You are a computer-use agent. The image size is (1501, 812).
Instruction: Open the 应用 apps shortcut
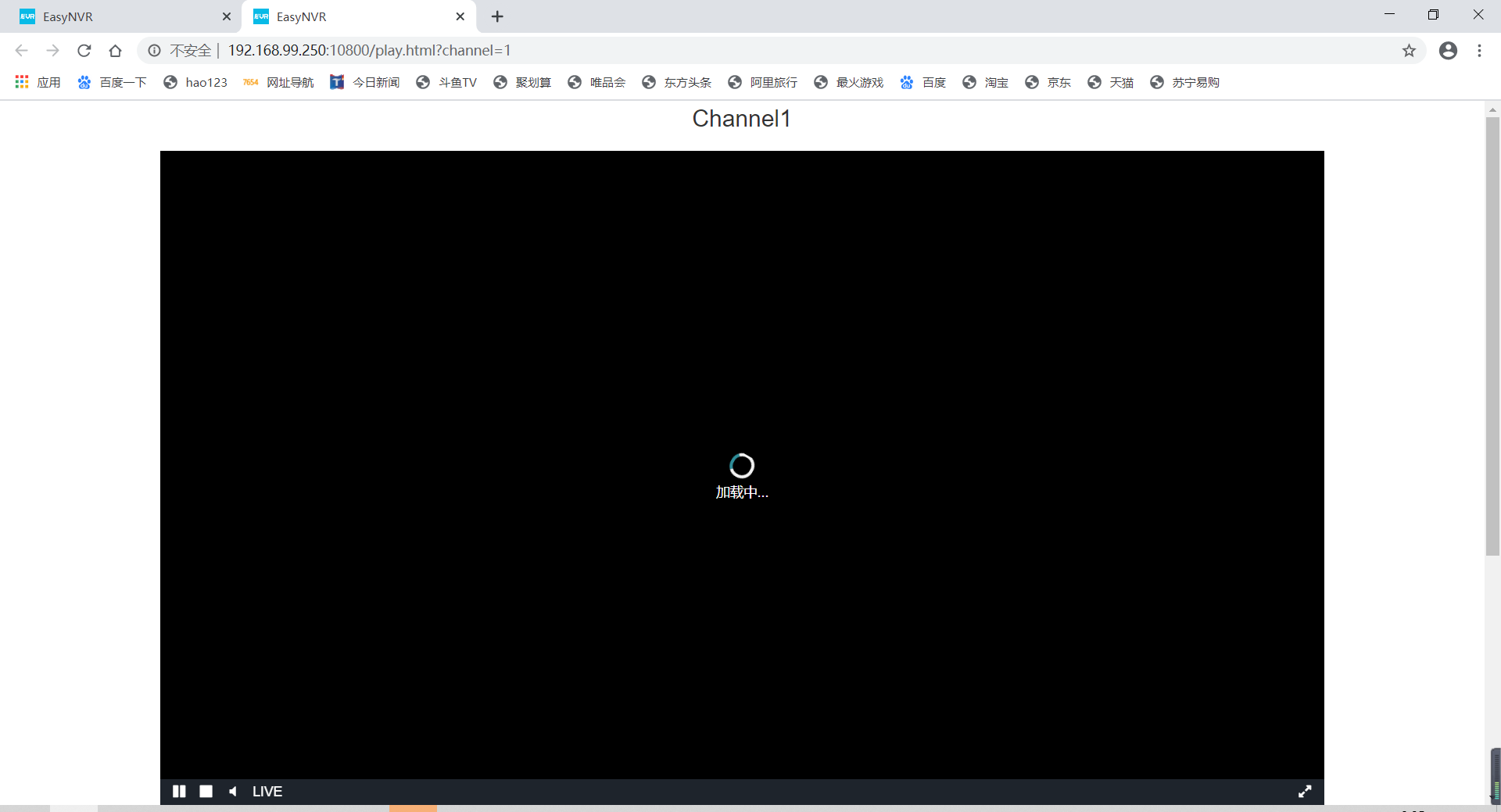[x=38, y=82]
